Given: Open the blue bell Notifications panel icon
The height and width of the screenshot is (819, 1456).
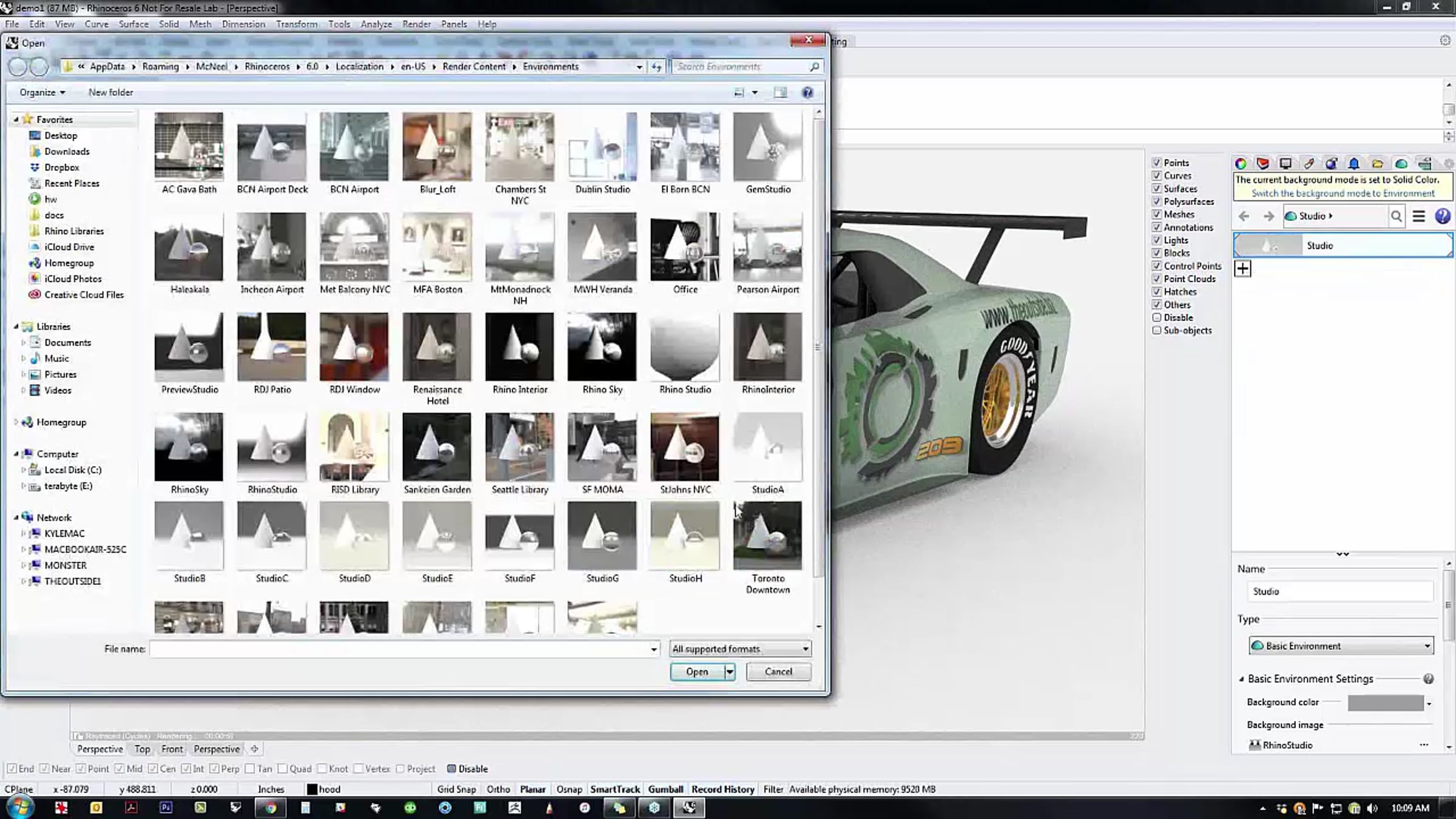Looking at the screenshot, I should click(1353, 164).
